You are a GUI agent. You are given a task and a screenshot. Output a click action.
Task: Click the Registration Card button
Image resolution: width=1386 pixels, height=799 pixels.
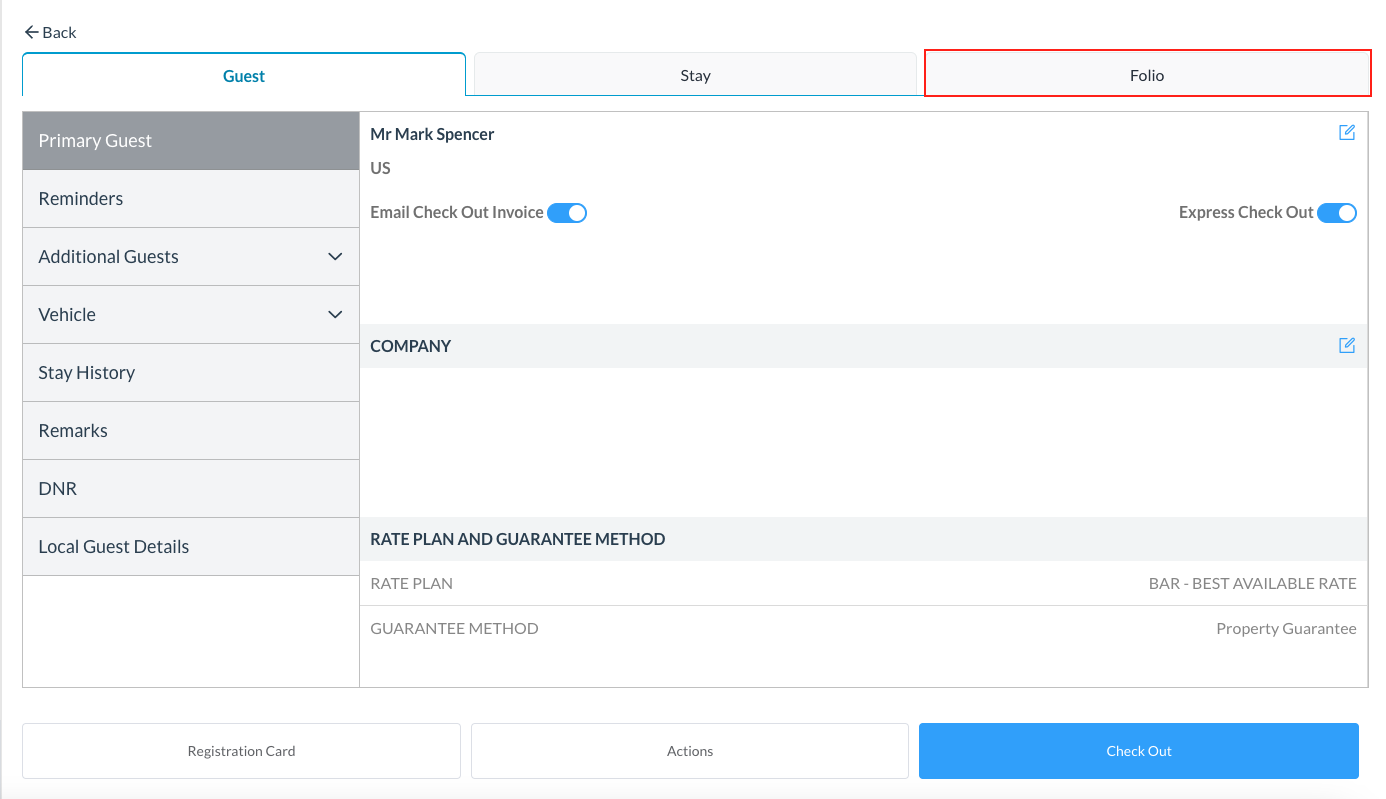241,751
